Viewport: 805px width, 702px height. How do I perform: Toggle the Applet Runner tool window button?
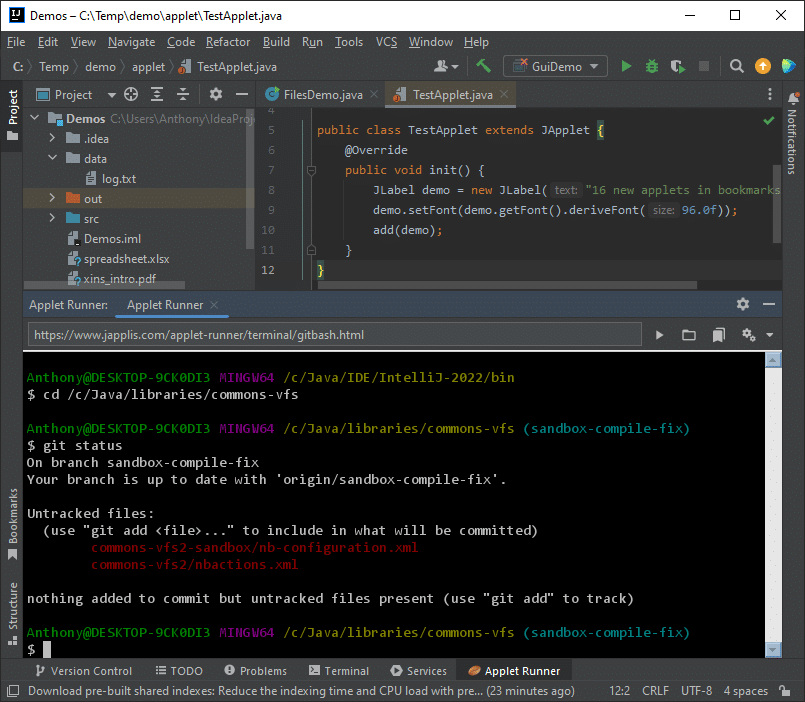[x=514, y=671]
